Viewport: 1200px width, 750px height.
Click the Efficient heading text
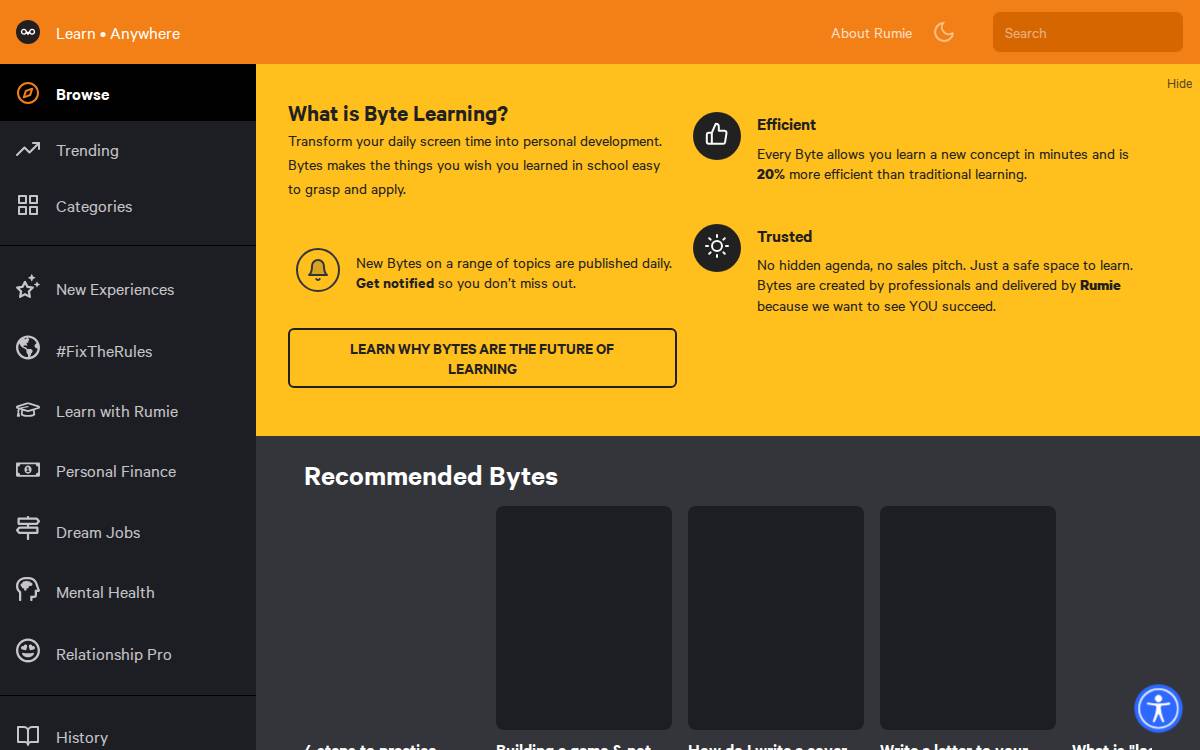point(786,125)
